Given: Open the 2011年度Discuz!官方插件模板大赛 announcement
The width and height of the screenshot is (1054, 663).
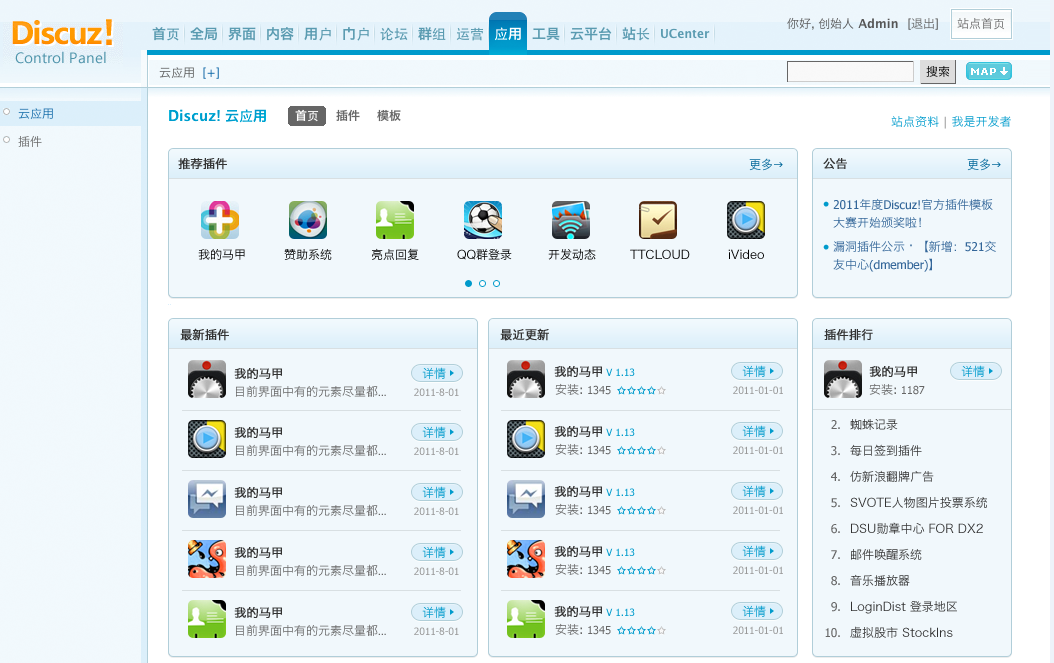Looking at the screenshot, I should (913, 213).
